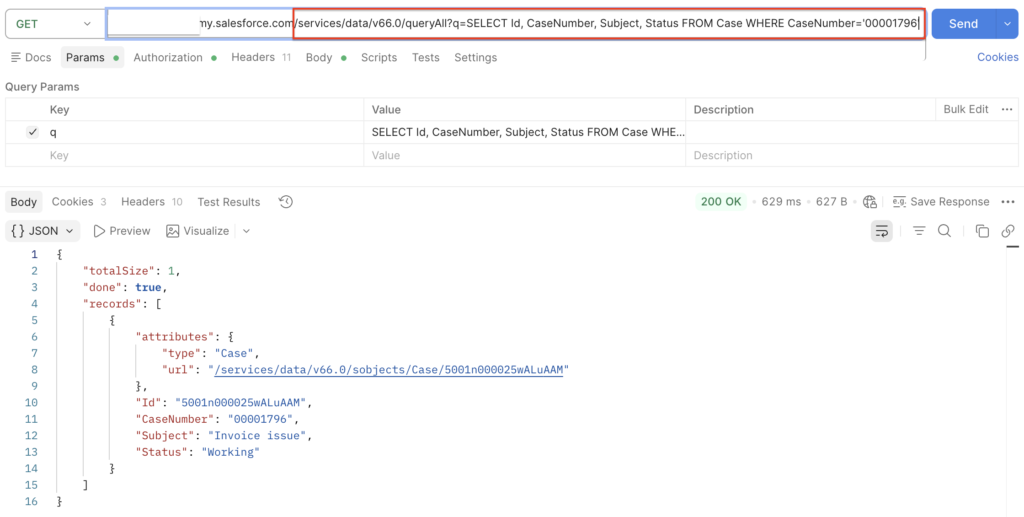Open the Test Results tab
The height and width of the screenshot is (517, 1024).
click(x=229, y=202)
